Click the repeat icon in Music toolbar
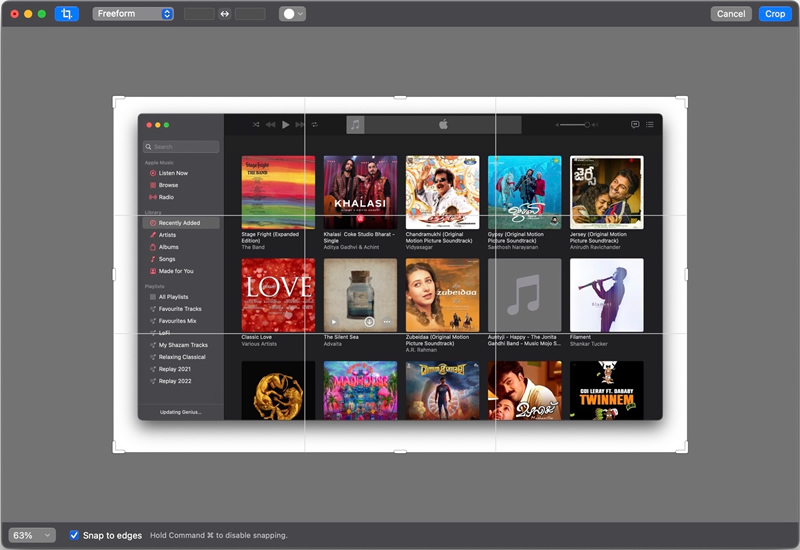Viewport: 800px width, 550px height. point(315,124)
